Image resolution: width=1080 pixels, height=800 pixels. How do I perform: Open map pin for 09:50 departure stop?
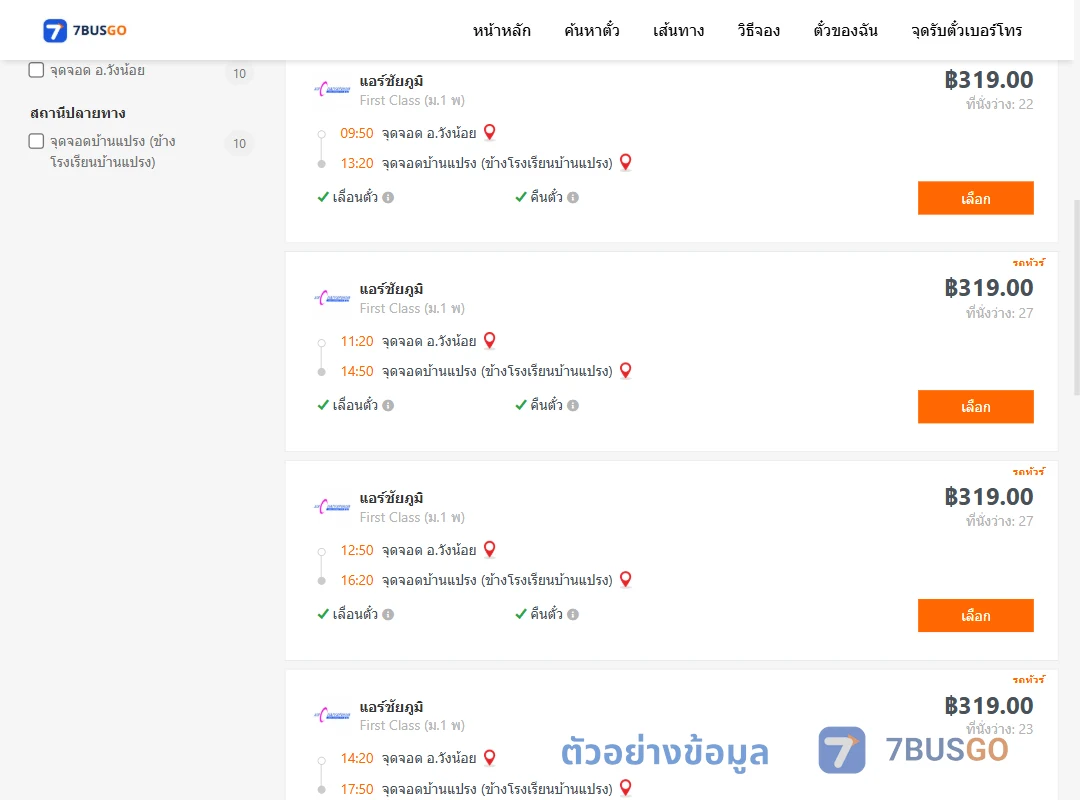pos(490,132)
